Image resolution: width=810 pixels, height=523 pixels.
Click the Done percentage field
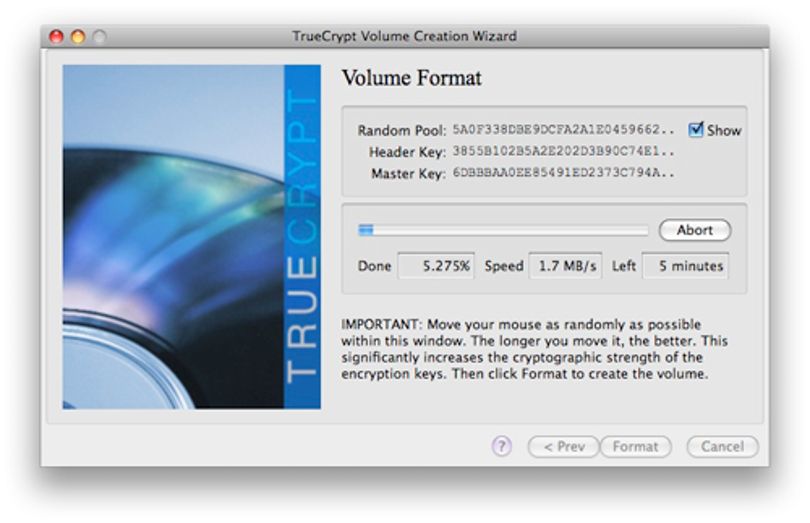tap(436, 266)
